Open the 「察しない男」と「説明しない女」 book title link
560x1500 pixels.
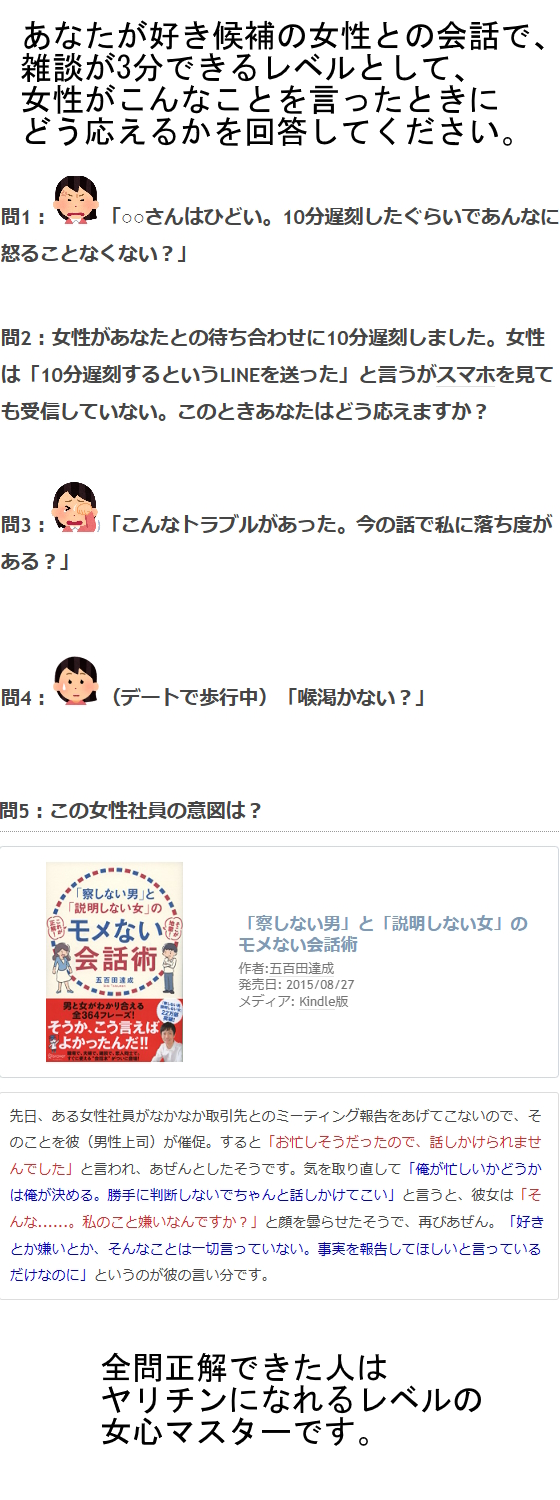pos(383,933)
